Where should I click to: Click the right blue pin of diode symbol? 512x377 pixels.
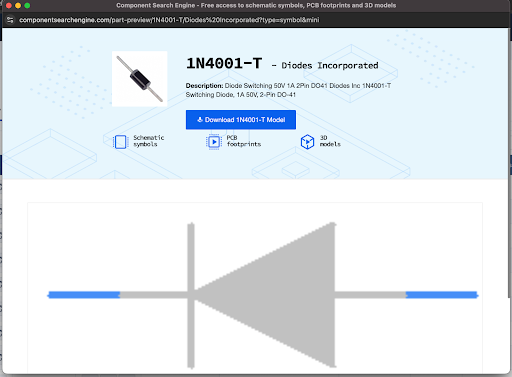click(442, 295)
